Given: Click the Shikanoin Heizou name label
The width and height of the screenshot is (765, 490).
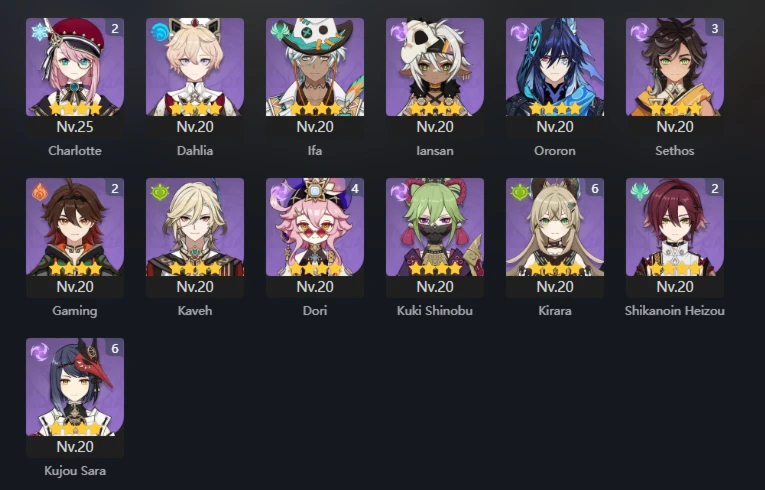Looking at the screenshot, I should point(675,311).
